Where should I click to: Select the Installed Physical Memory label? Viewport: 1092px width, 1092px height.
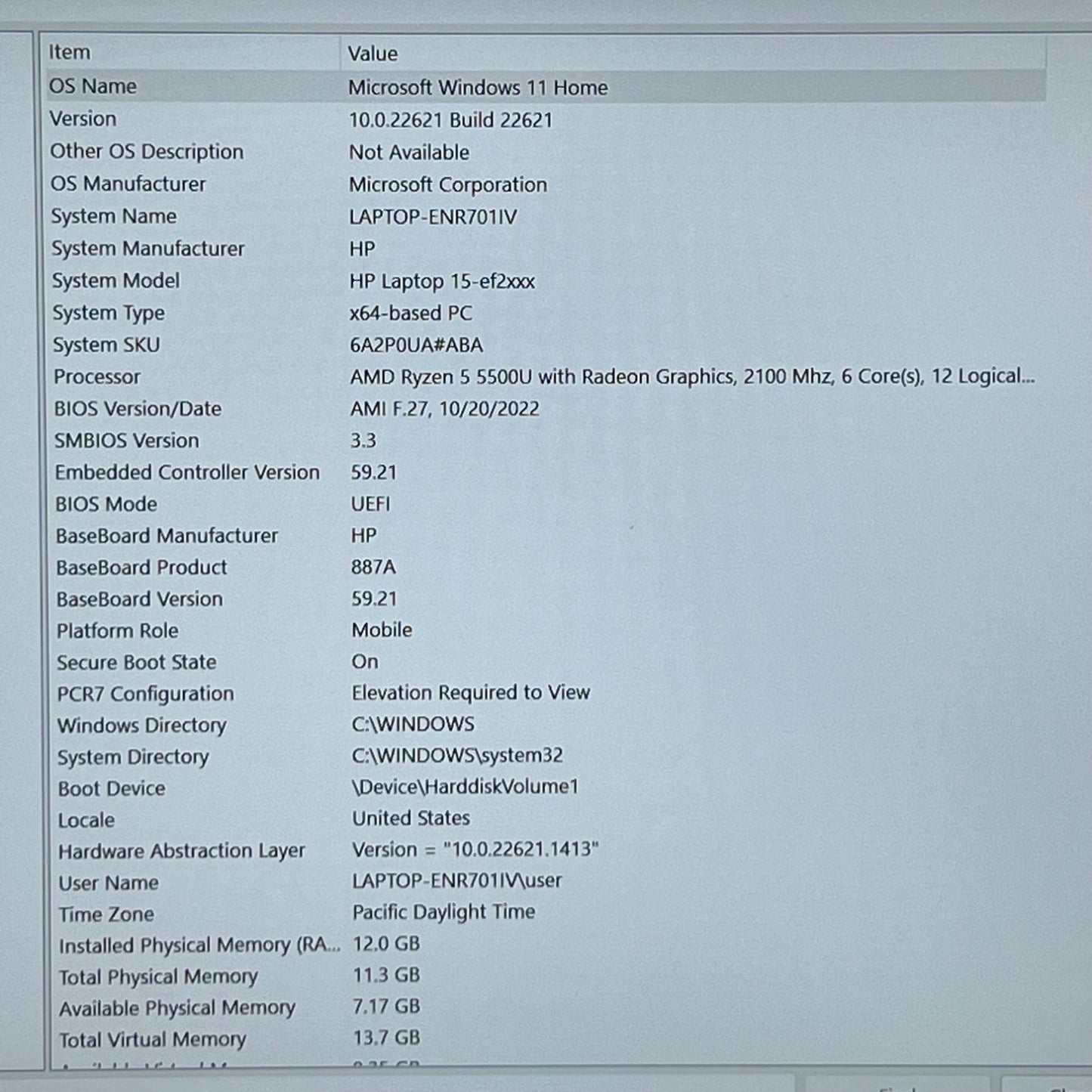pyautogui.click(x=200, y=946)
